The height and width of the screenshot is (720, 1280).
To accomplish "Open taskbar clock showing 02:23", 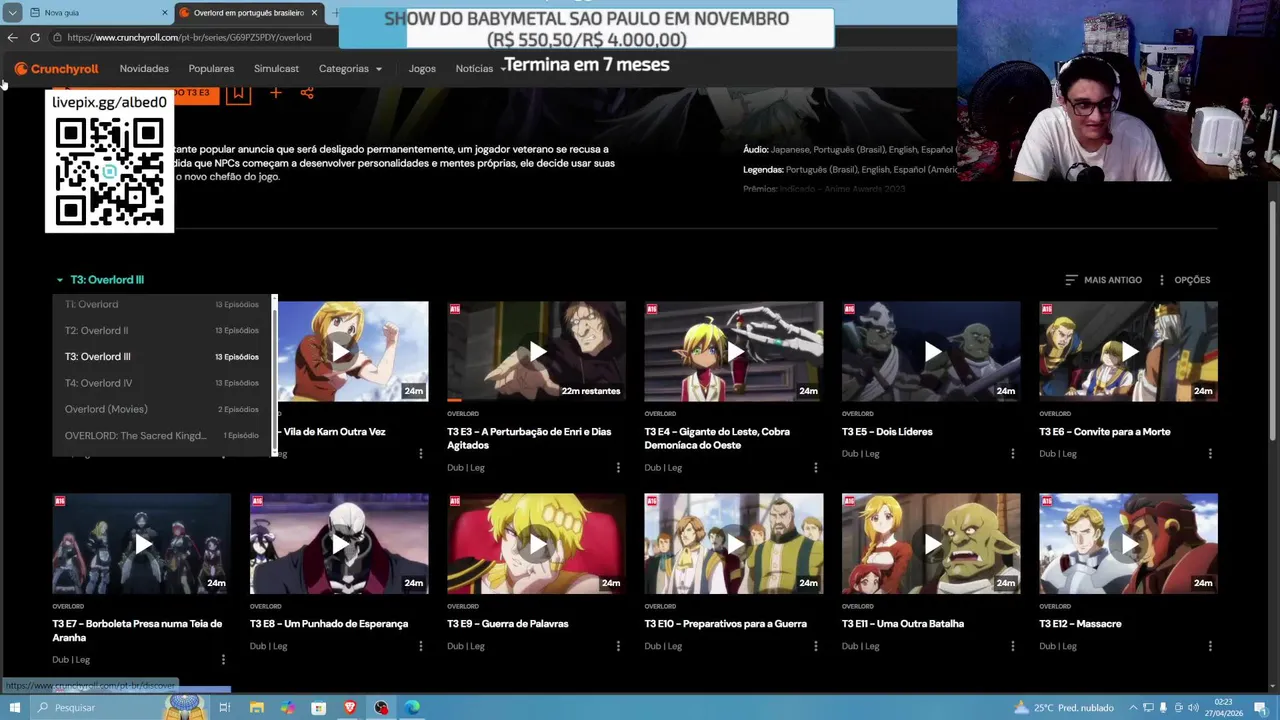I will 1225,707.
